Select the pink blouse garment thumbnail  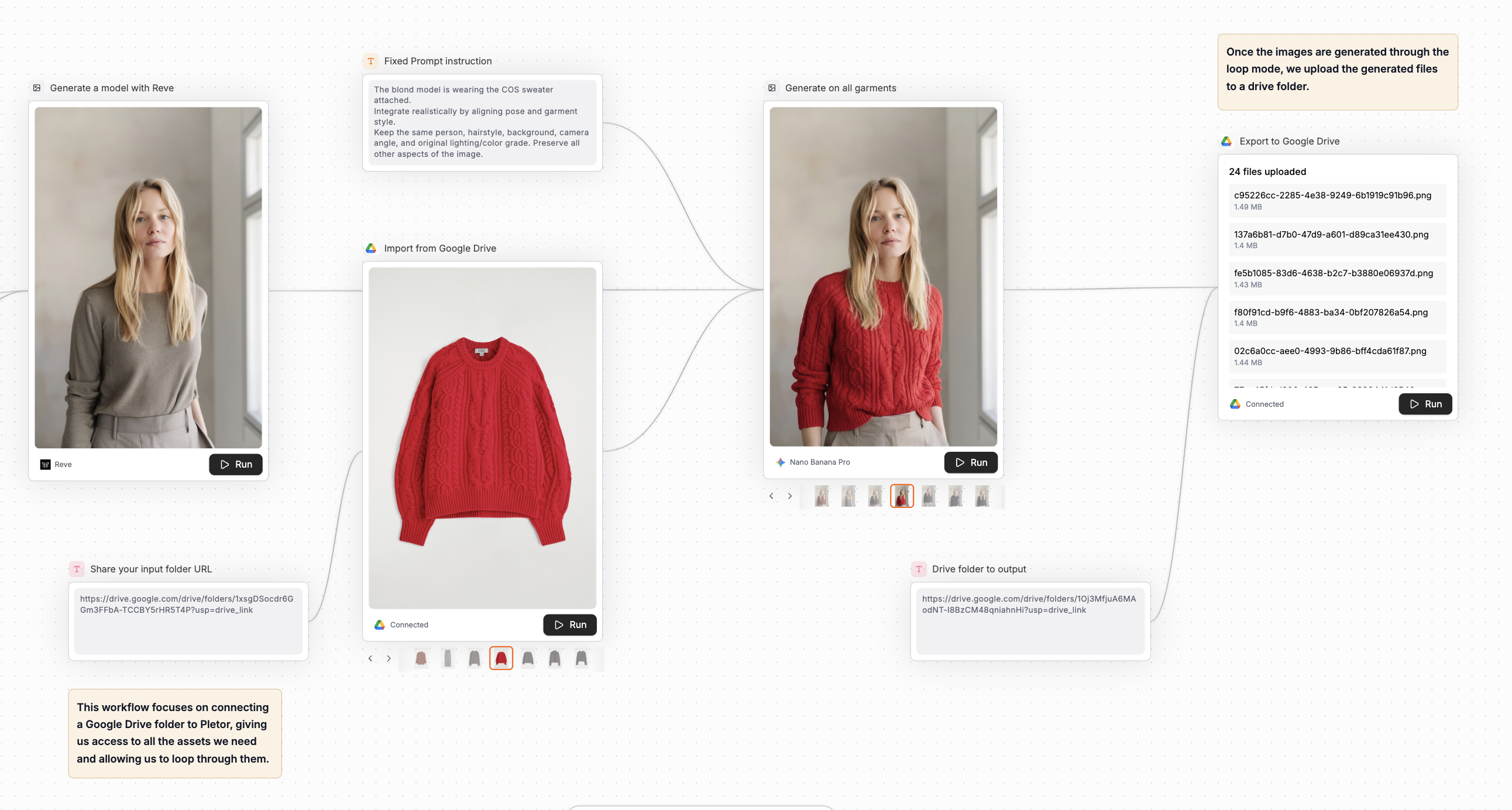[421, 658]
